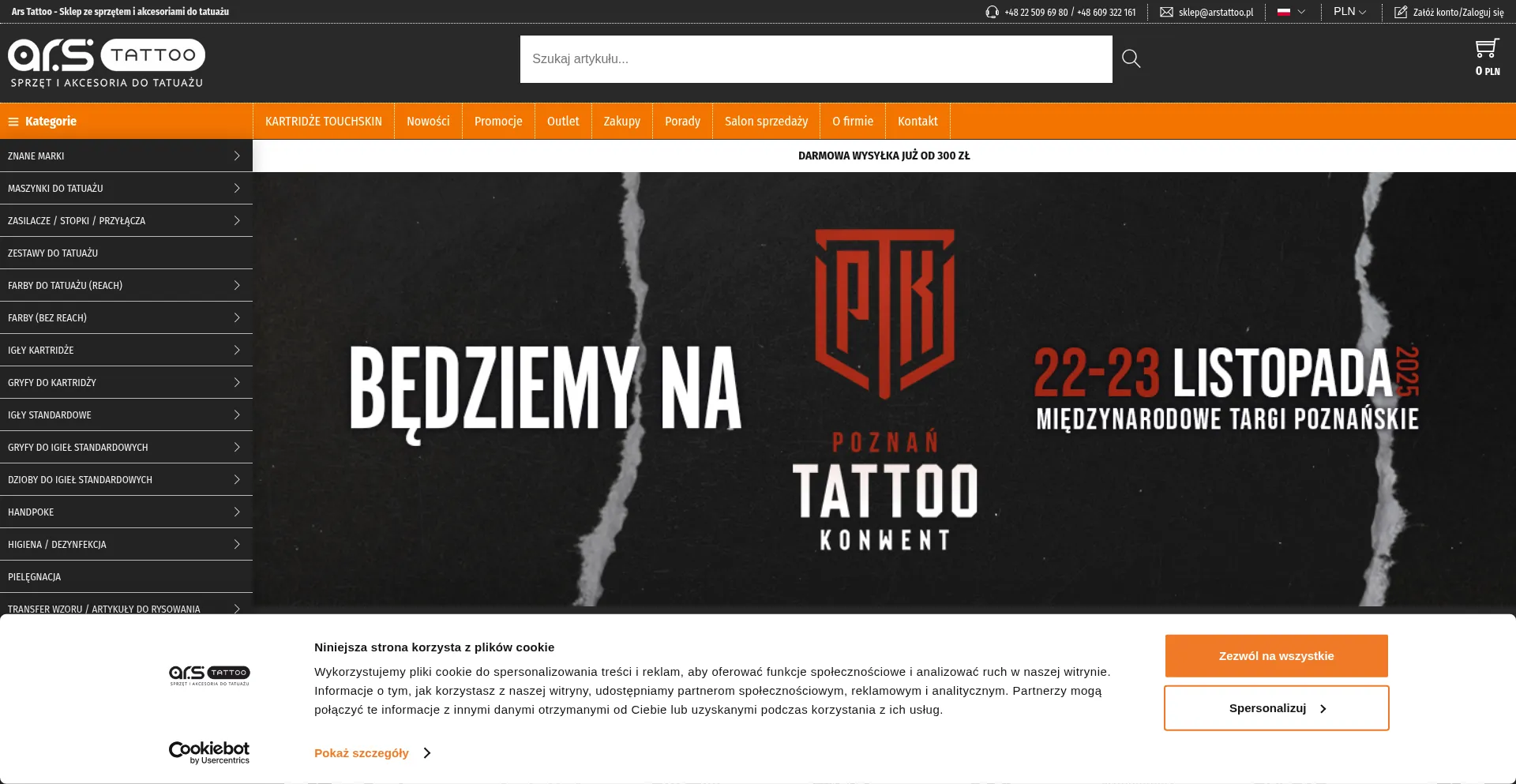Open the PLN currency dropdown
The height and width of the screenshot is (784, 1516).
(1349, 12)
